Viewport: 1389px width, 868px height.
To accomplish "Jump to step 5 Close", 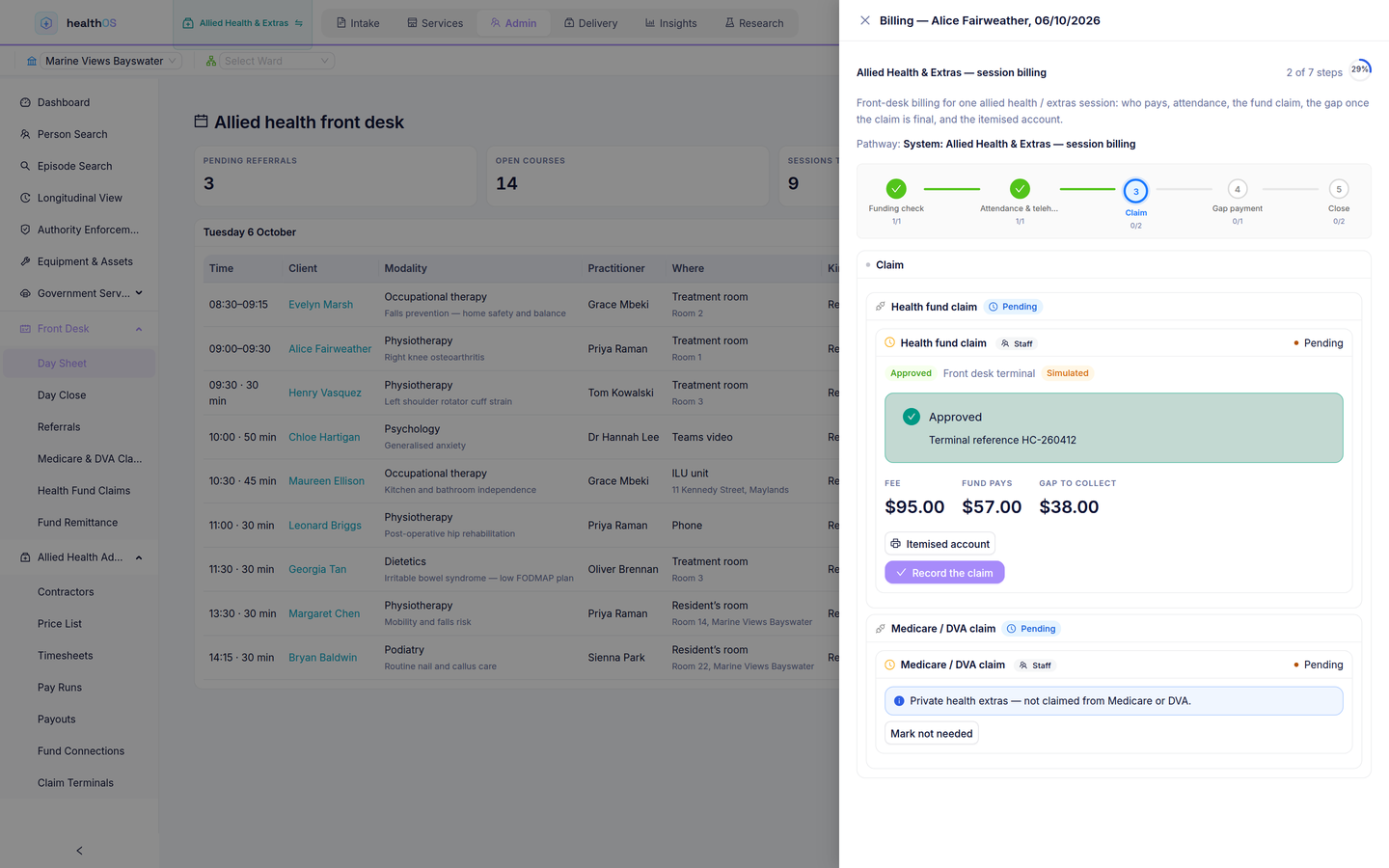I will [x=1339, y=189].
